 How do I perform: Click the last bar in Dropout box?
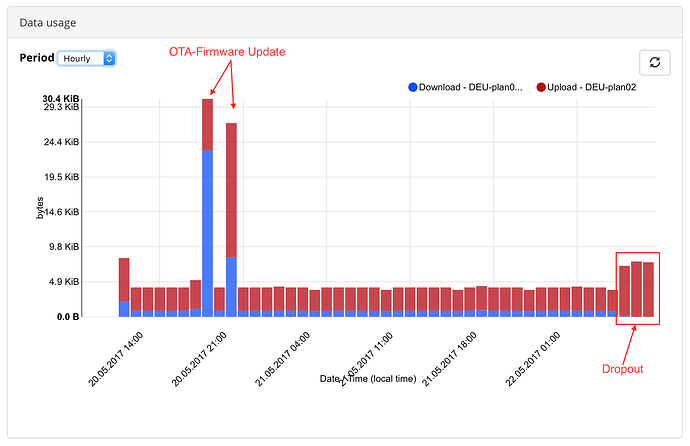[x=648, y=289]
